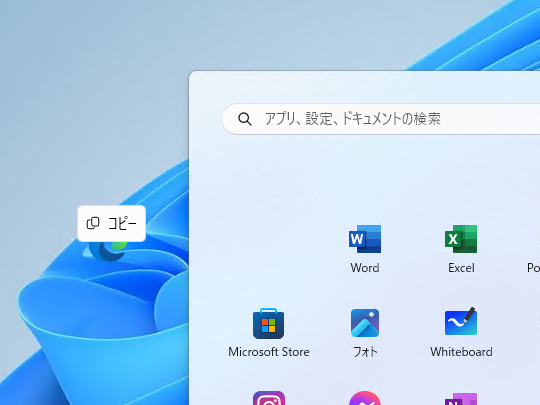Viewport: 540px width, 405px height.
Task: Select the Edge icon on the desktop
Action: [107, 251]
